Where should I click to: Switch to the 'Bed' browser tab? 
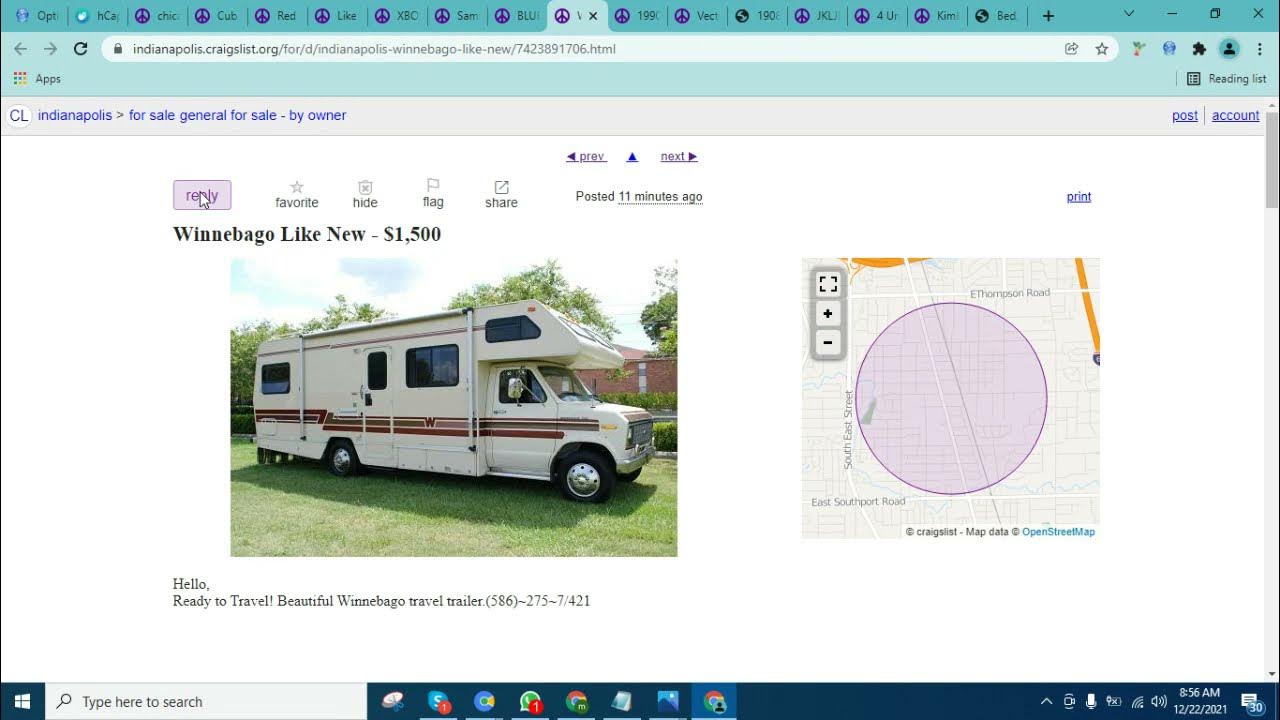click(x=997, y=16)
